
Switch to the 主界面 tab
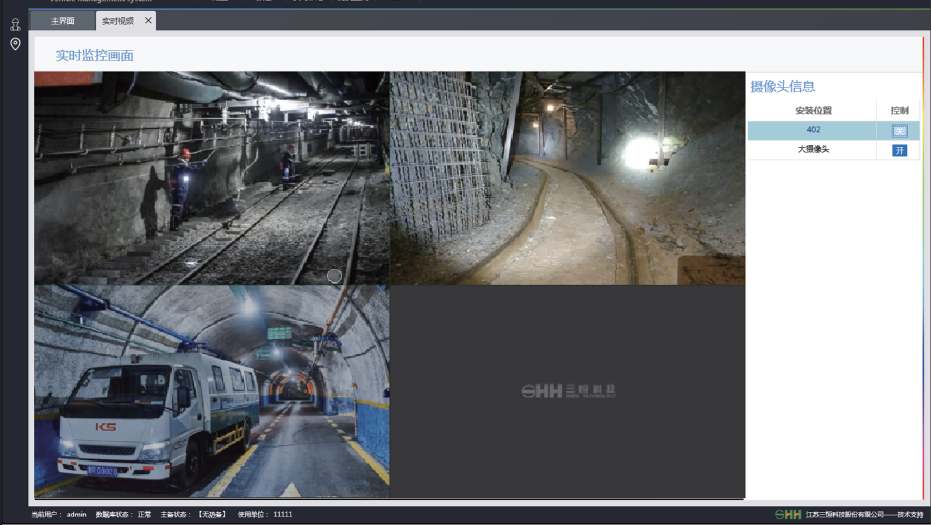pos(63,20)
